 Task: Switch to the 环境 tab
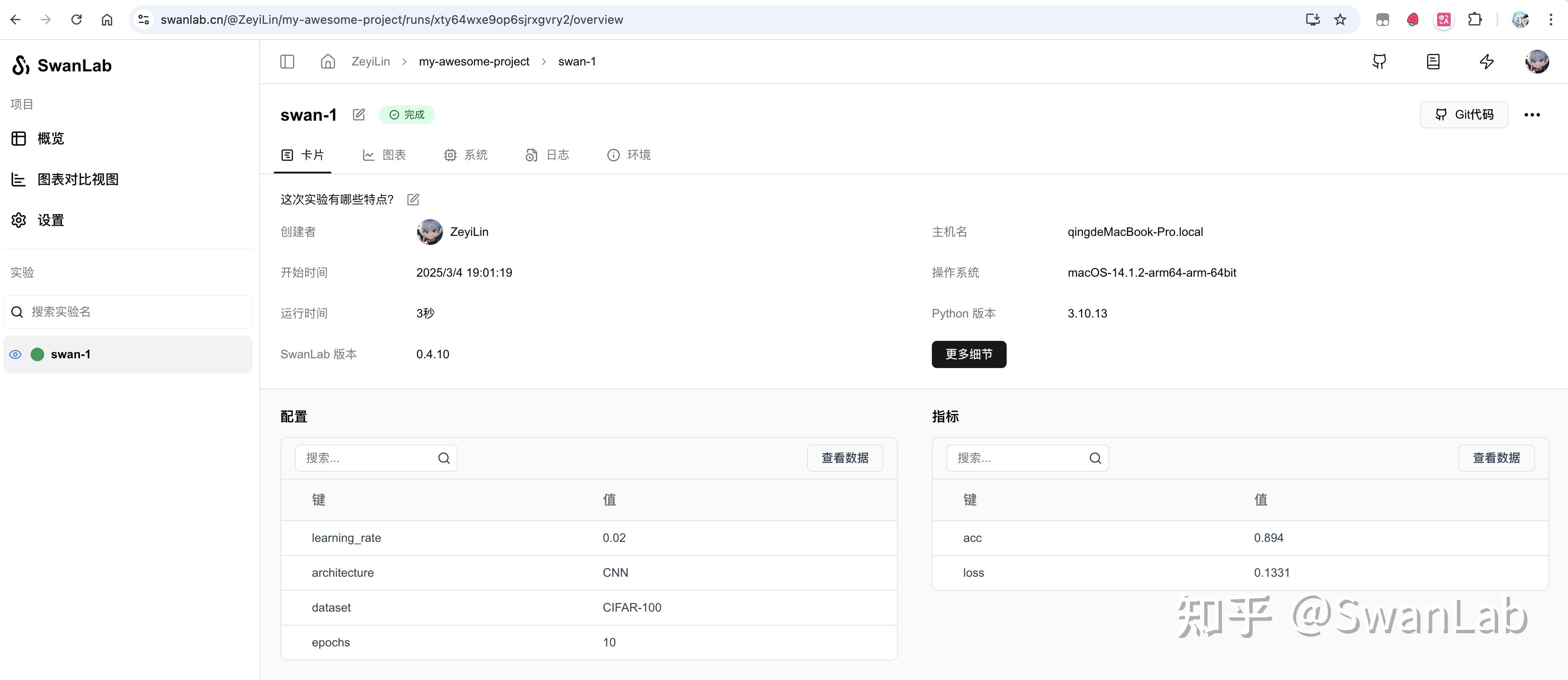[629, 155]
